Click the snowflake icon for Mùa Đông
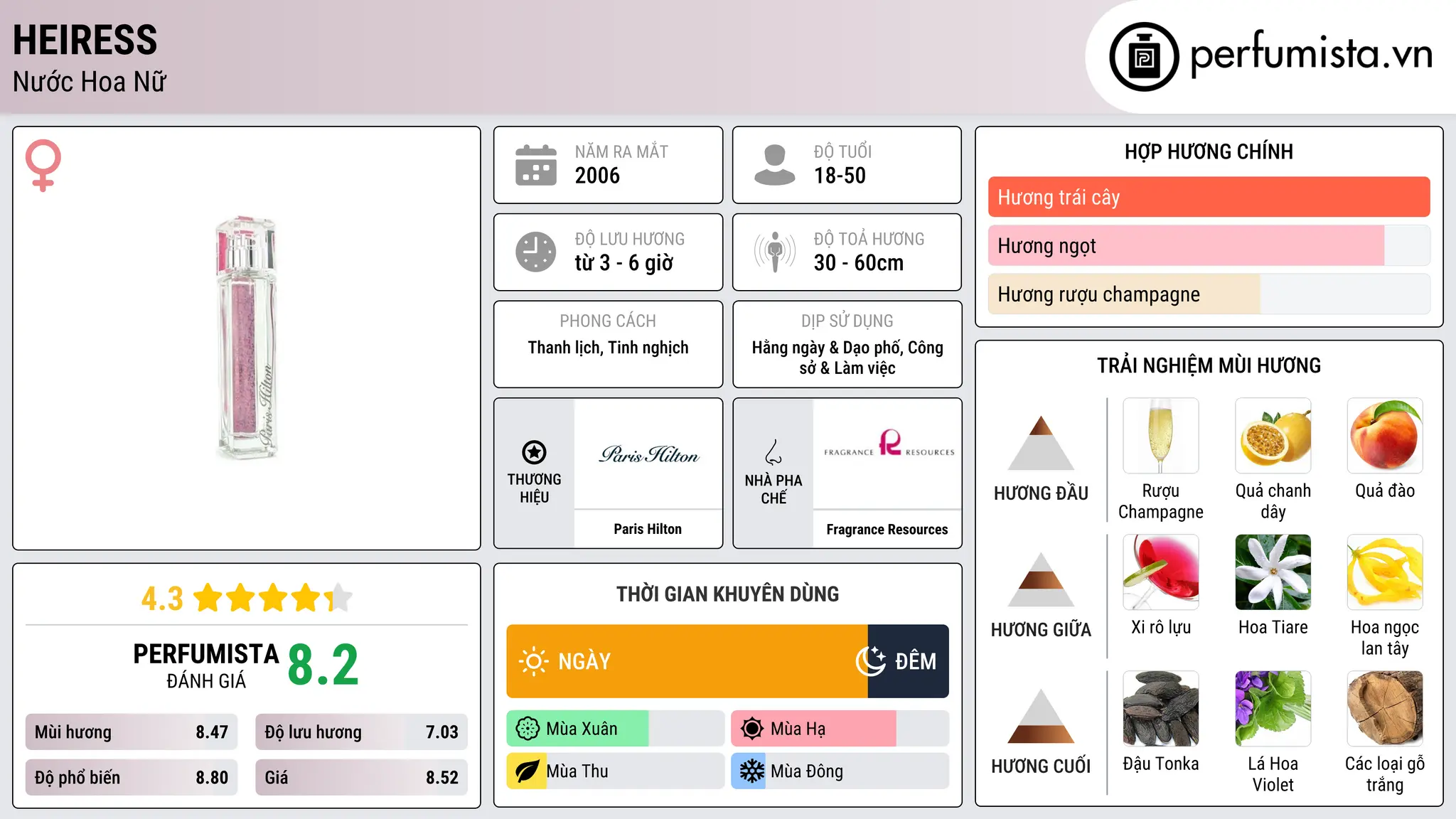Screen dimensions: 1456x819 751,771
